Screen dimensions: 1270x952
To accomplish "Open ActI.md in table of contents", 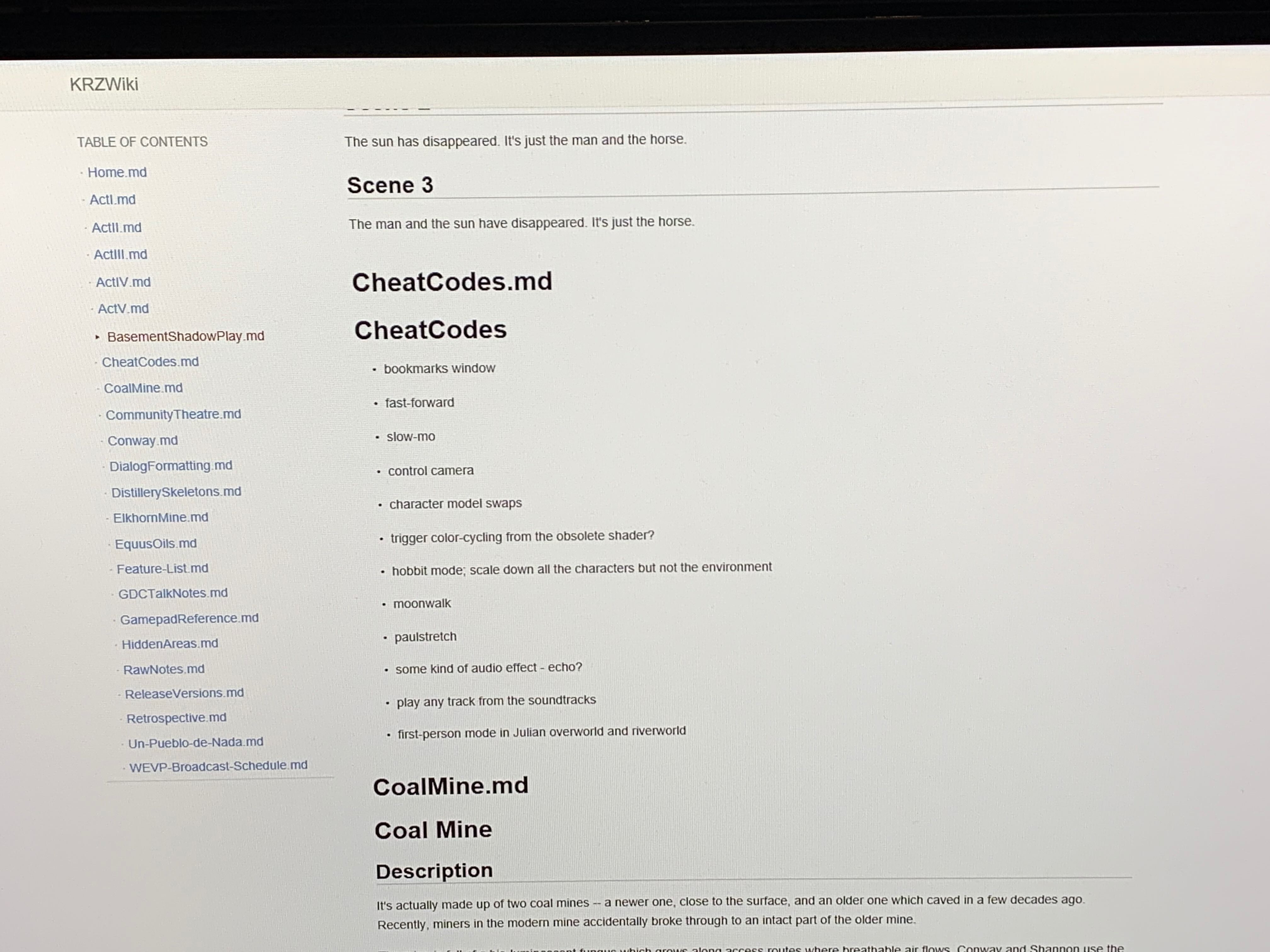I will 112,200.
